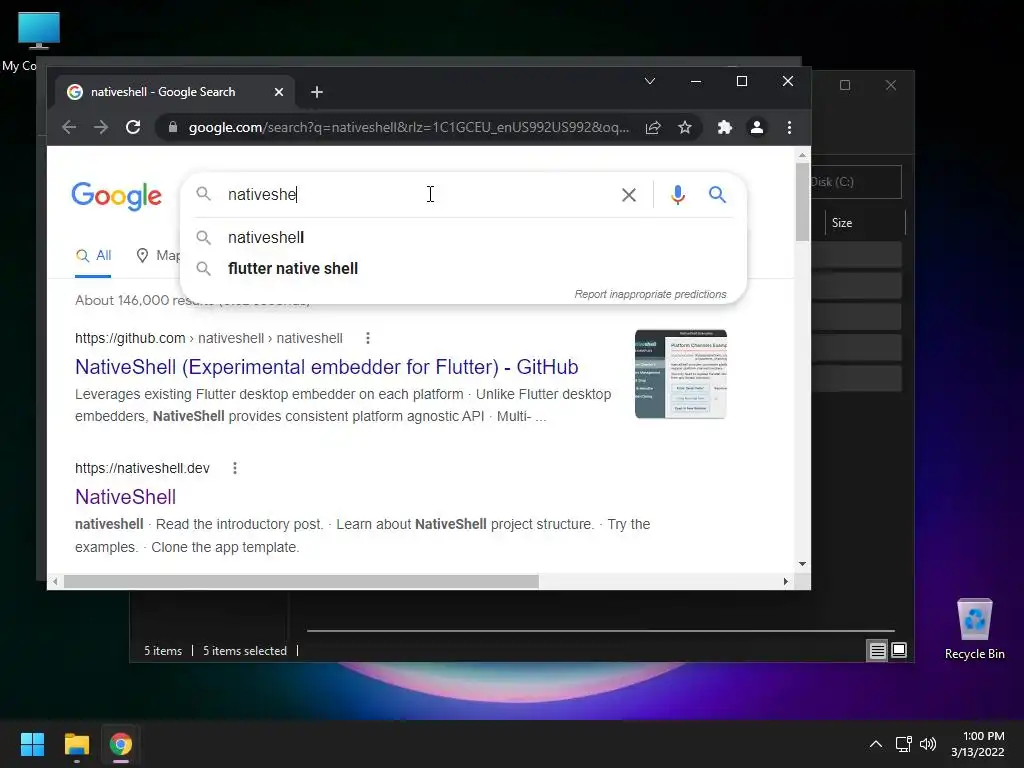The width and height of the screenshot is (1024, 768).
Task: Open the NativeShell nativeshell.dev result
Action: (x=125, y=497)
